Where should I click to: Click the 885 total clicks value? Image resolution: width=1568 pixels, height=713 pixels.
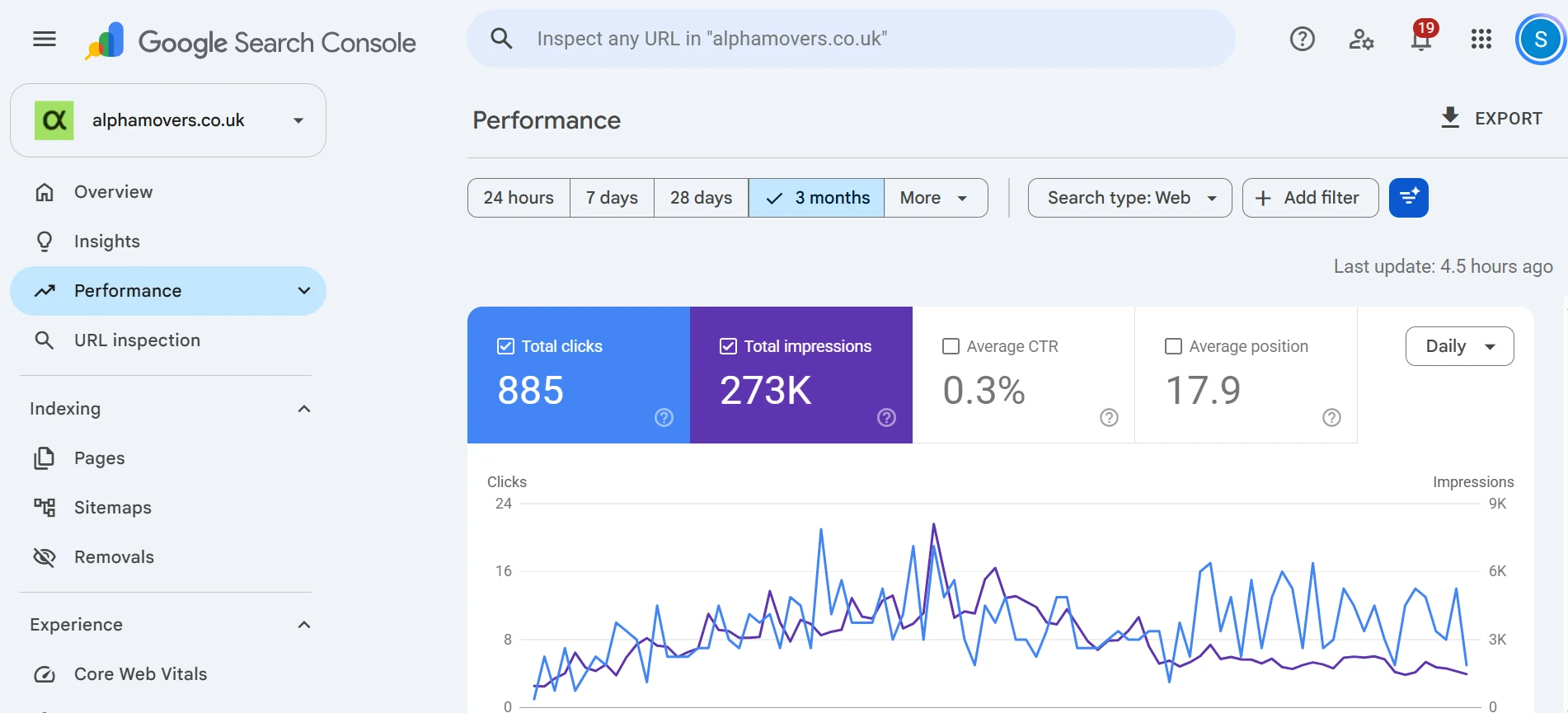530,390
